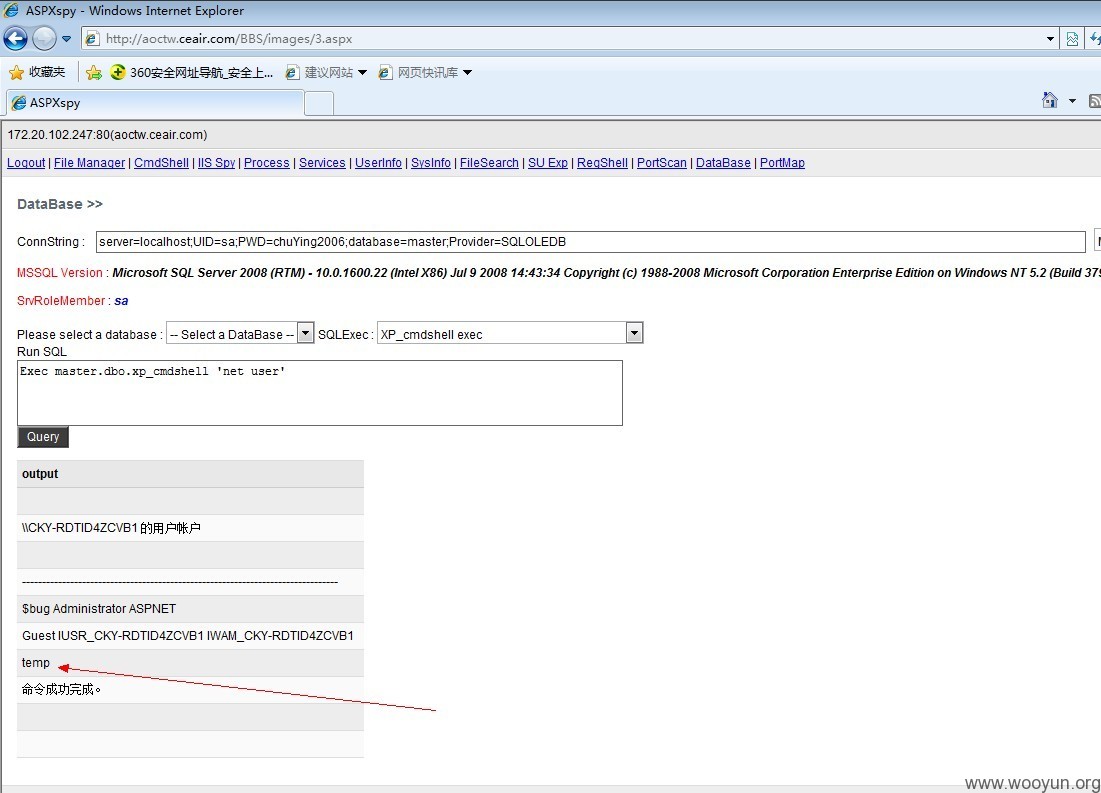
Task: Click the Favorites star icon
Action: point(16,72)
